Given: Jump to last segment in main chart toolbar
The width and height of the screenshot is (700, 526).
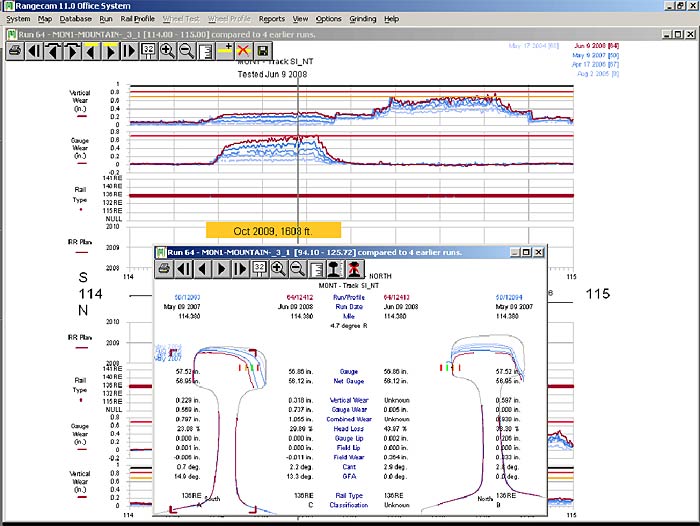Looking at the screenshot, I should pos(129,51).
